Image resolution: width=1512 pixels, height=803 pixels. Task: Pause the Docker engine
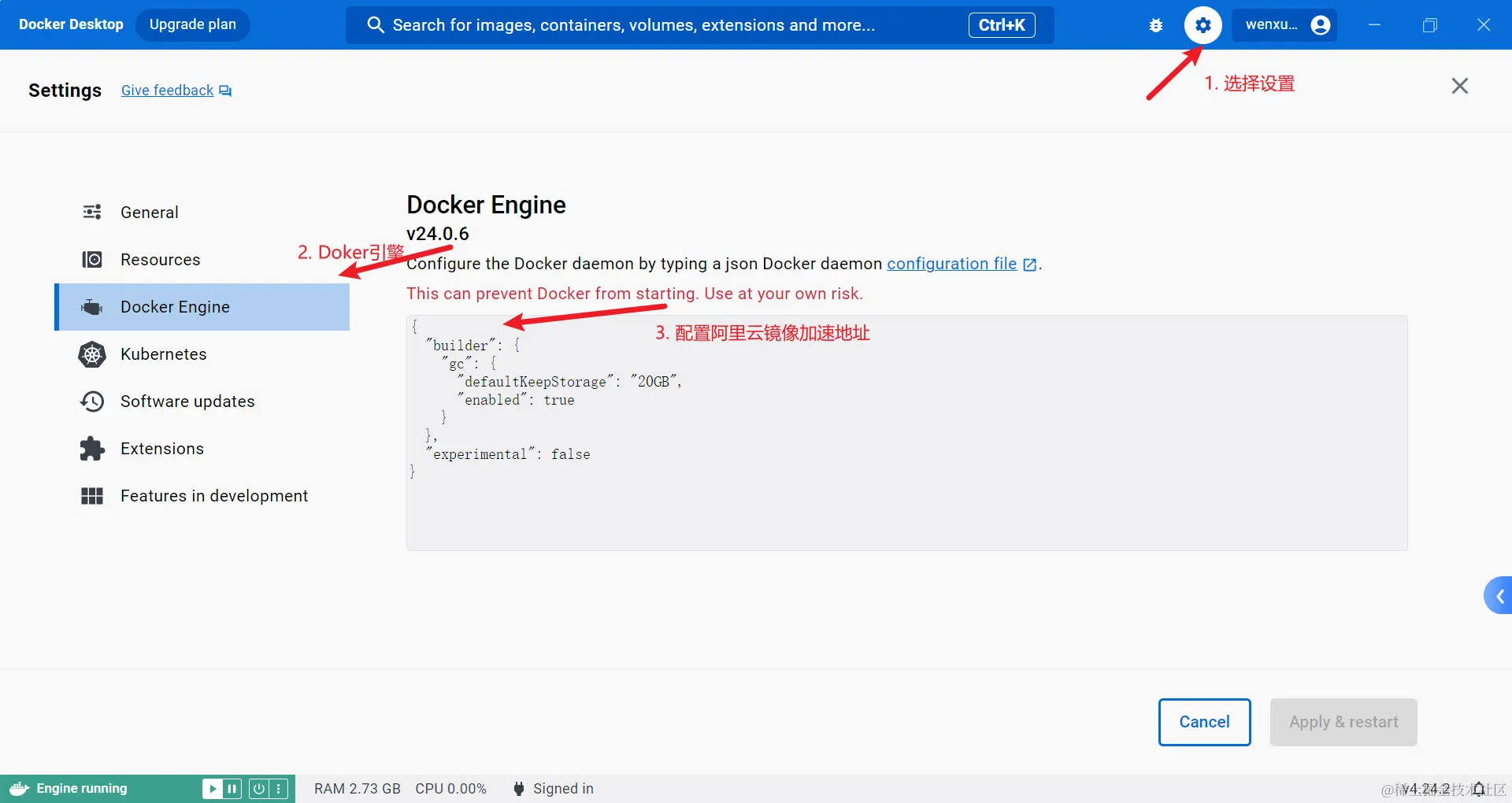click(x=232, y=789)
